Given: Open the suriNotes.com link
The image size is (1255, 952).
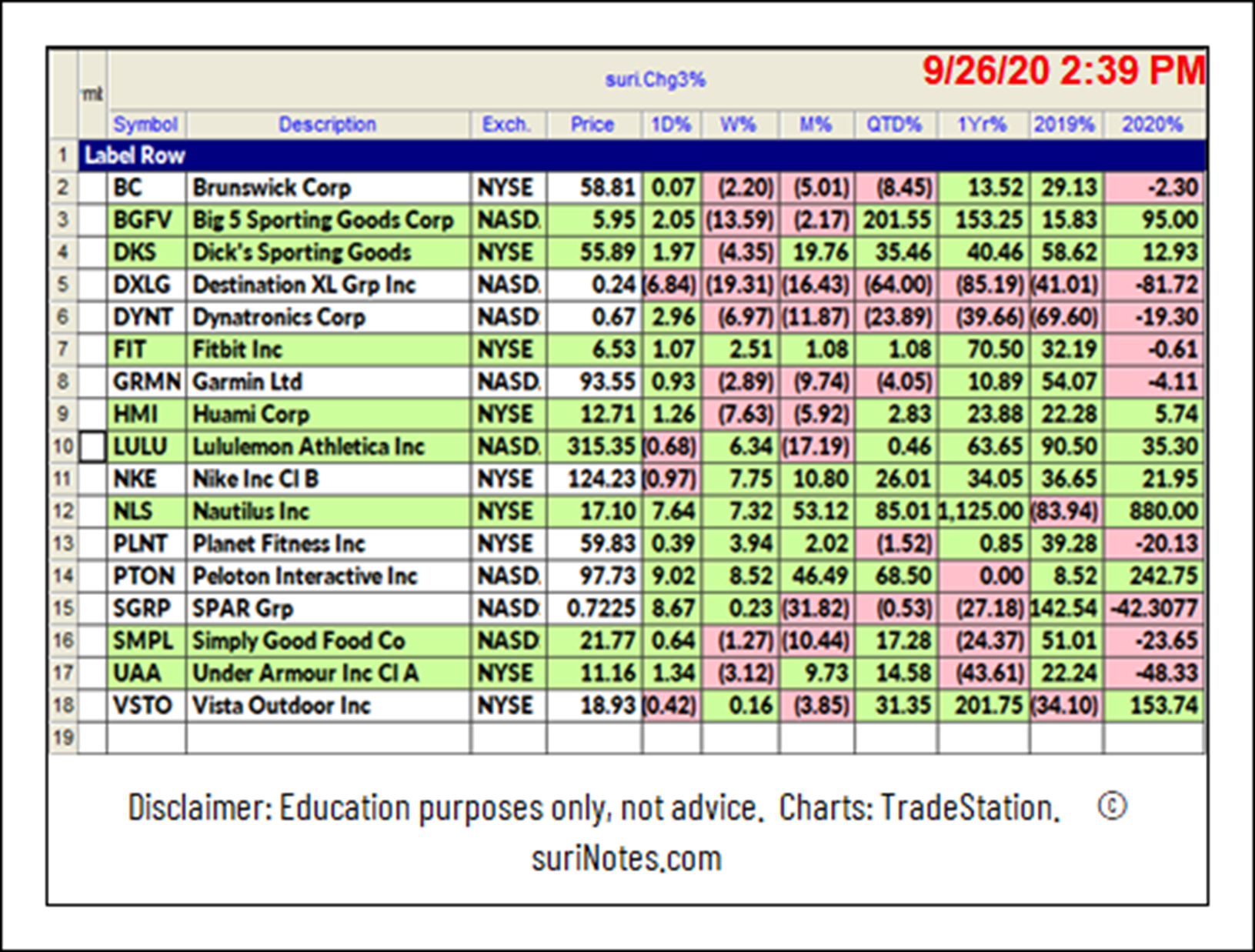Looking at the screenshot, I should tap(626, 858).
